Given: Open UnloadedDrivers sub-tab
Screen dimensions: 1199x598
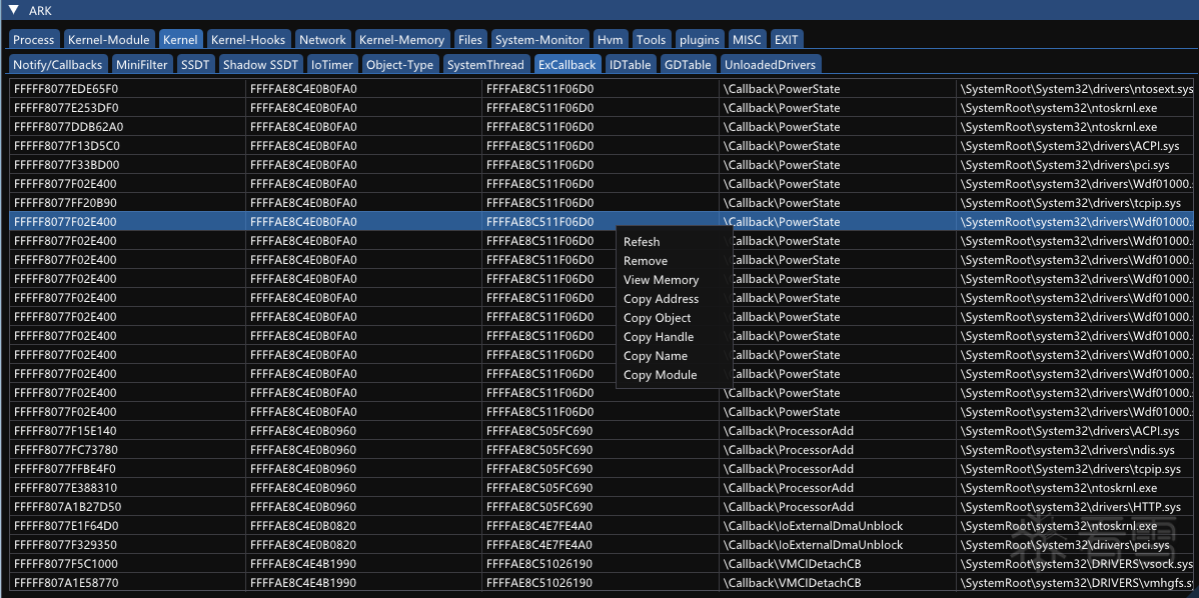Looking at the screenshot, I should click(770, 65).
